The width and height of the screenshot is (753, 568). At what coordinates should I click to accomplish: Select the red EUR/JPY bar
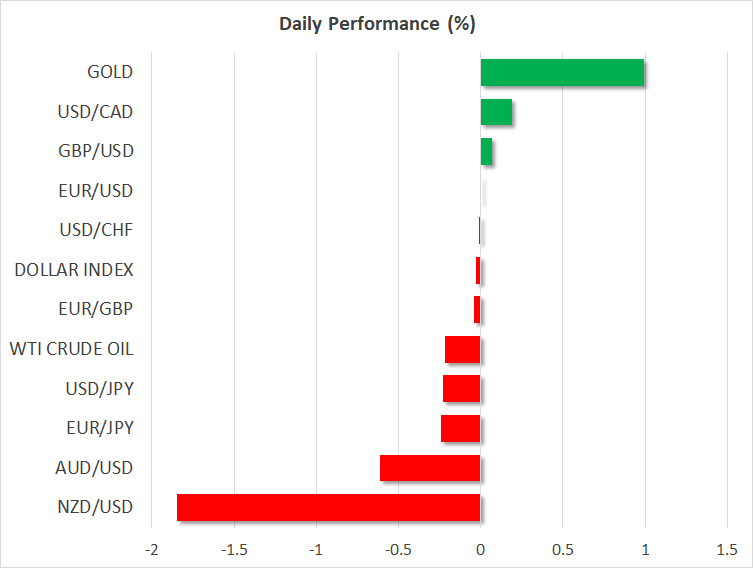[x=460, y=429]
